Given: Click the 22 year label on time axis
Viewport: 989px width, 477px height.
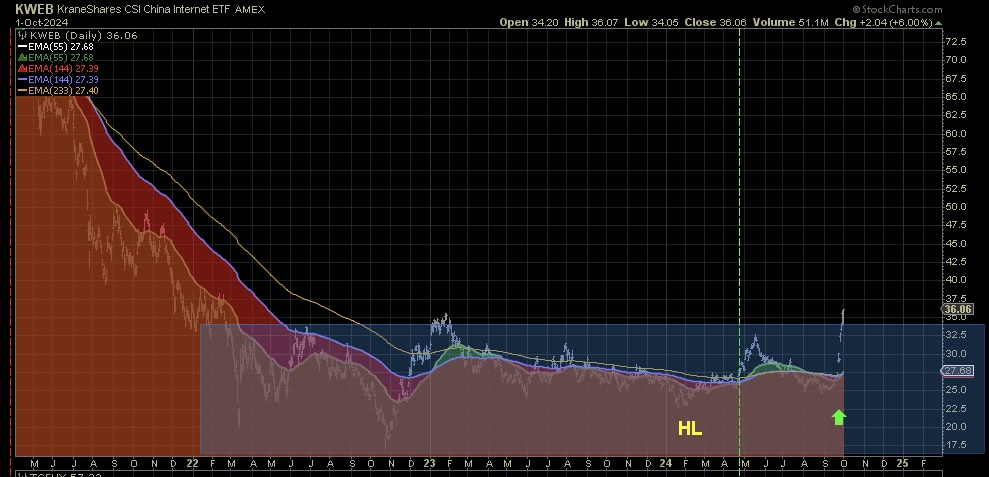Looking at the screenshot, I should click(x=192, y=463).
